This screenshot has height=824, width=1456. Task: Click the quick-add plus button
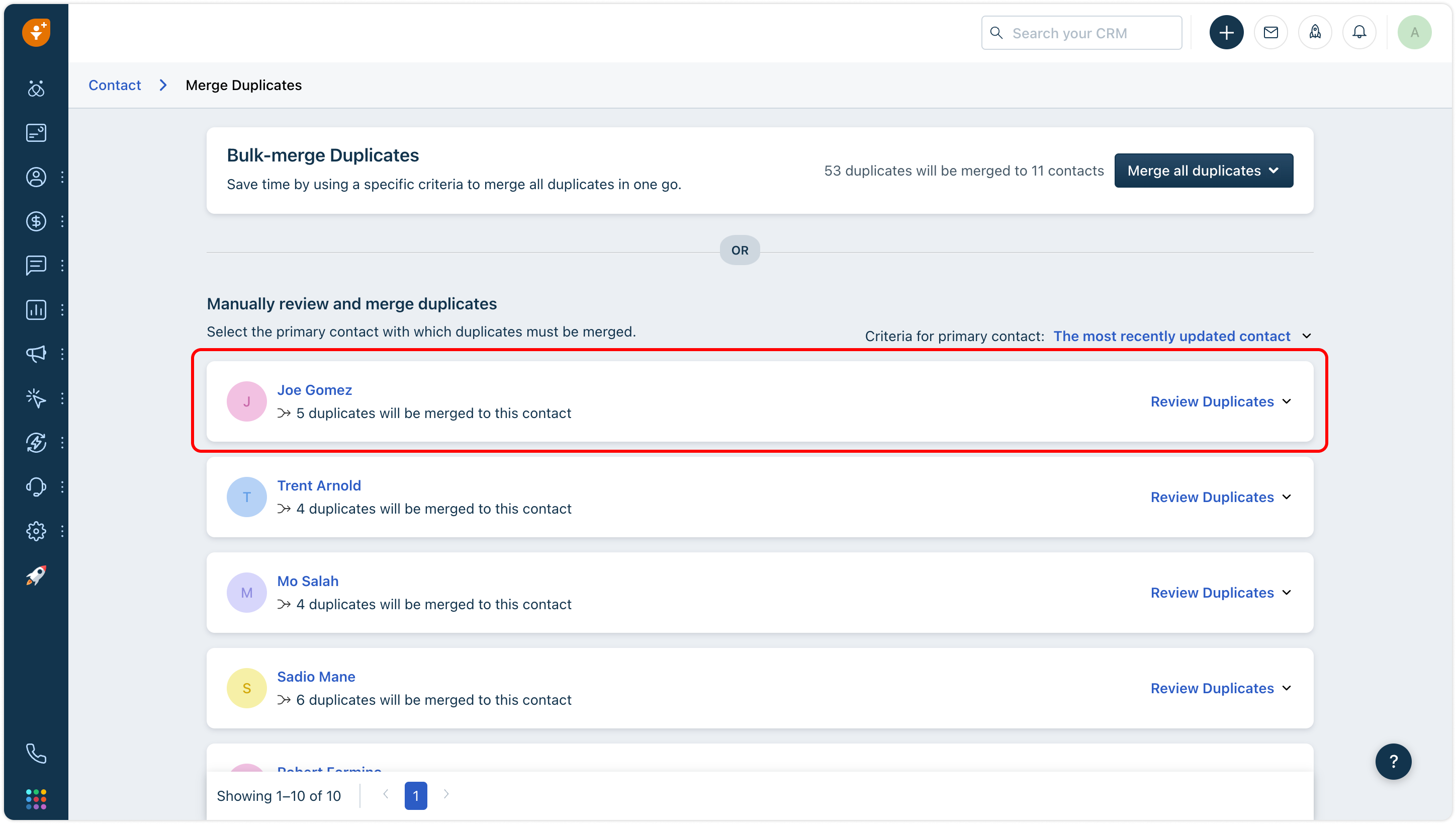pyautogui.click(x=1226, y=33)
